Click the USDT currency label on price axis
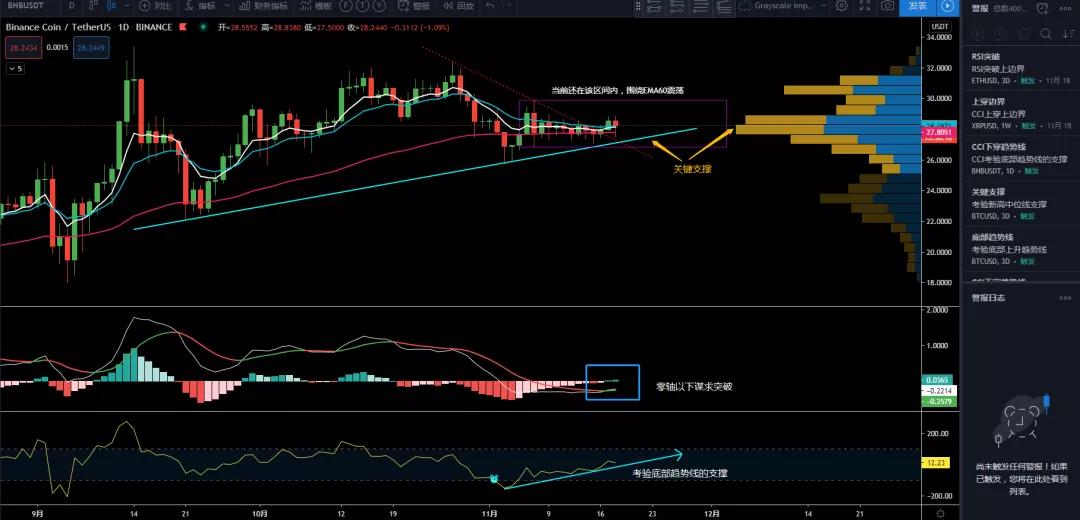This screenshot has height=520, width=1080. point(939,26)
